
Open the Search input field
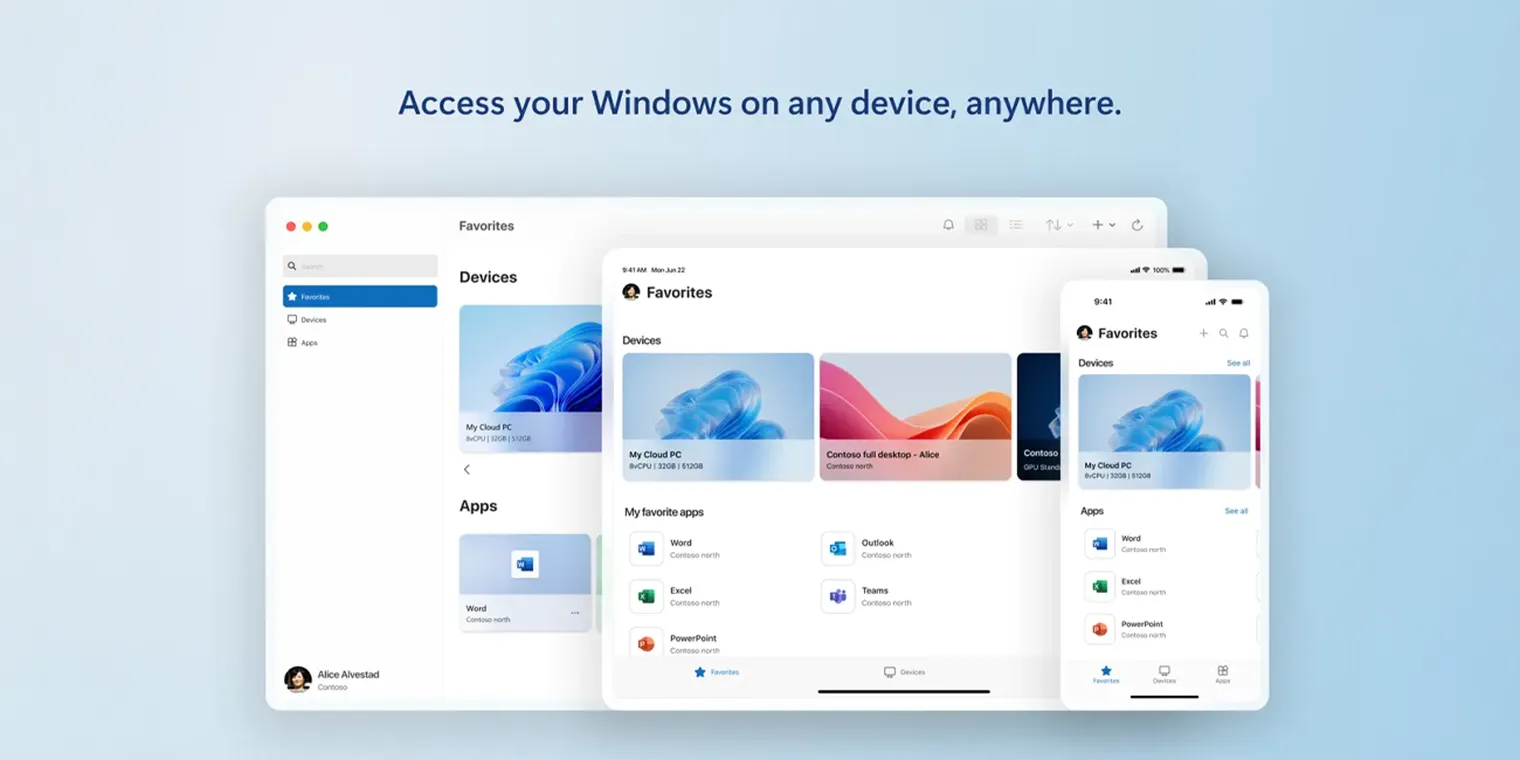(x=360, y=265)
